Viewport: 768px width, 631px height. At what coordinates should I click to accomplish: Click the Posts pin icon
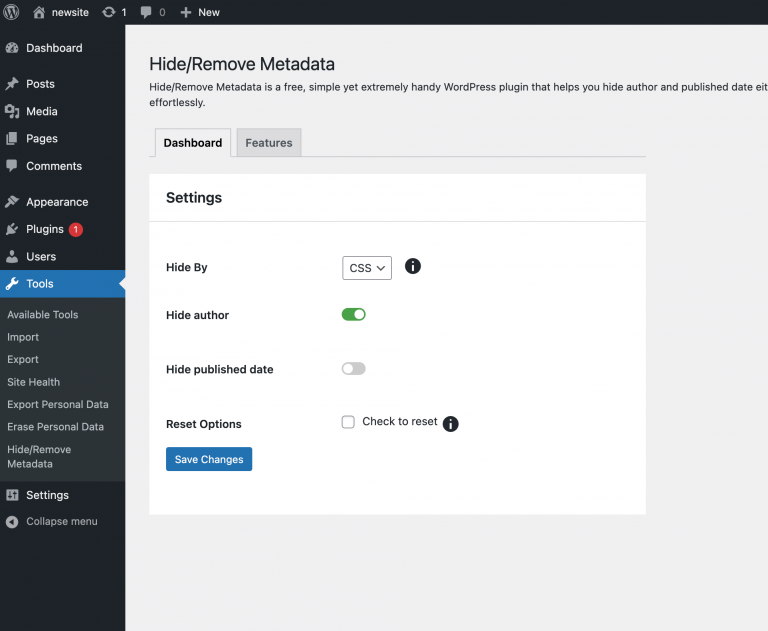[x=12, y=84]
